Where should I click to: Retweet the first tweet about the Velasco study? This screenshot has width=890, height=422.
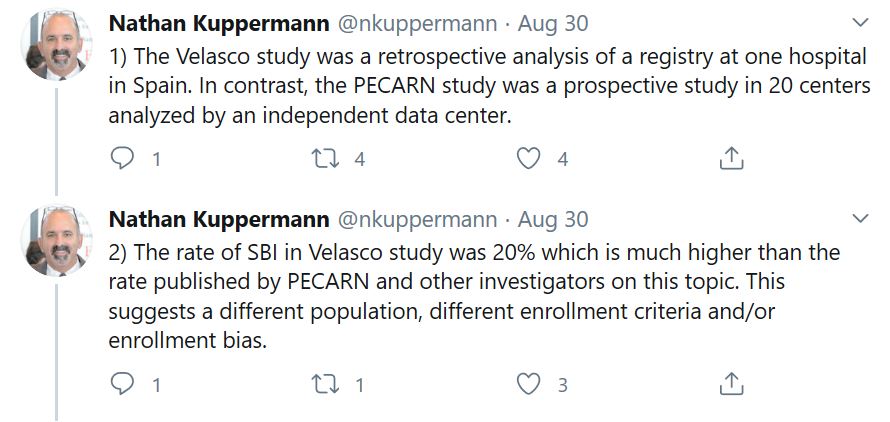point(326,159)
